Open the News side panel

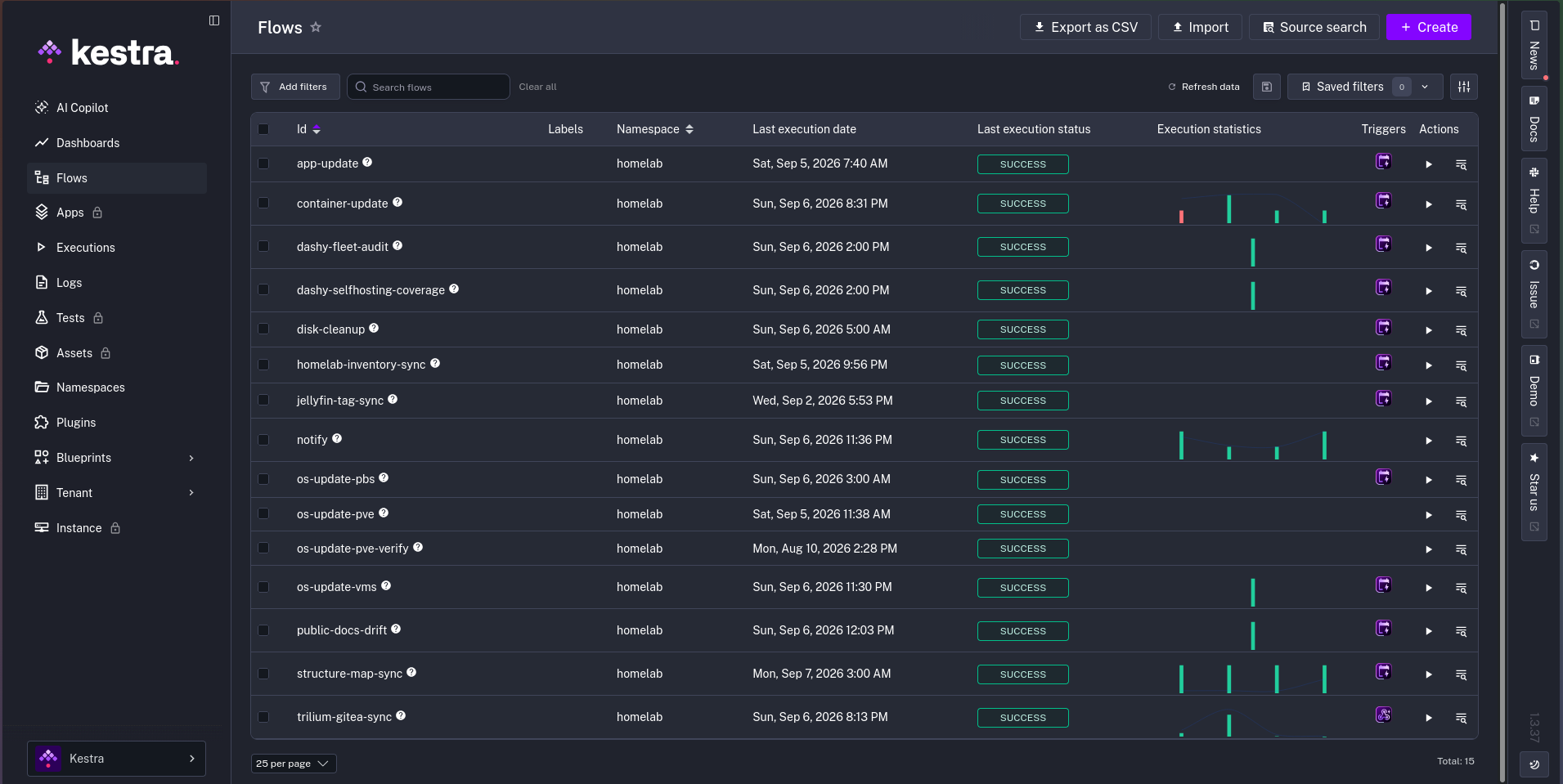click(1534, 45)
